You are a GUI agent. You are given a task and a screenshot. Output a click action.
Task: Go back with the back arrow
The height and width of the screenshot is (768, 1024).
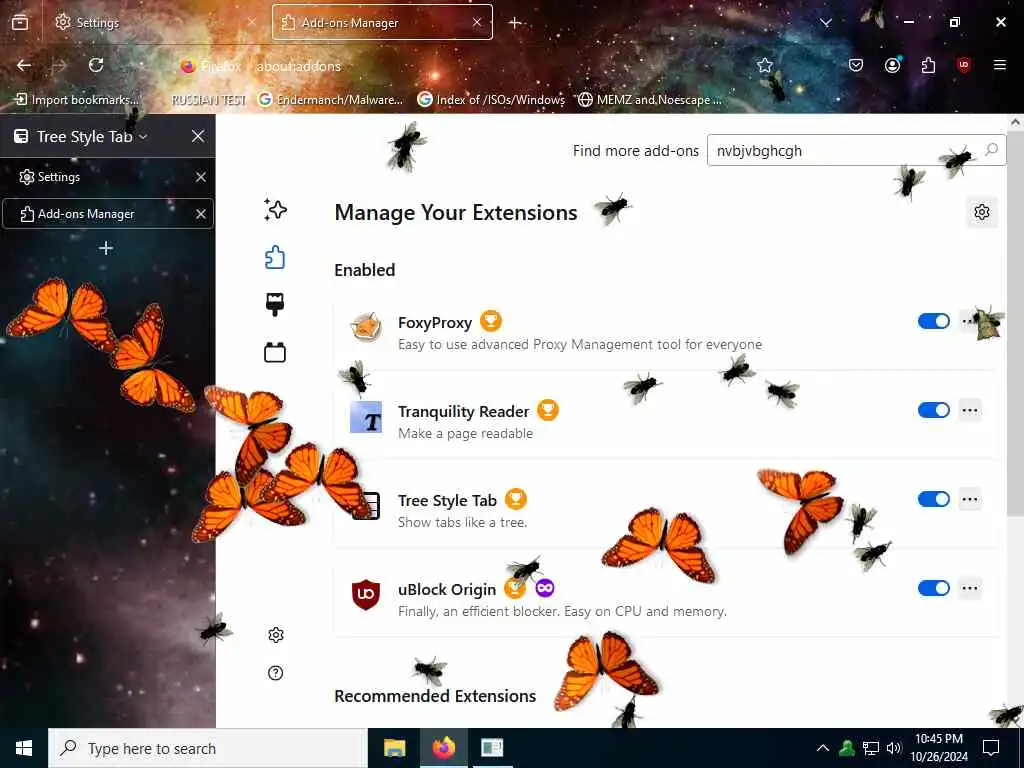24,65
